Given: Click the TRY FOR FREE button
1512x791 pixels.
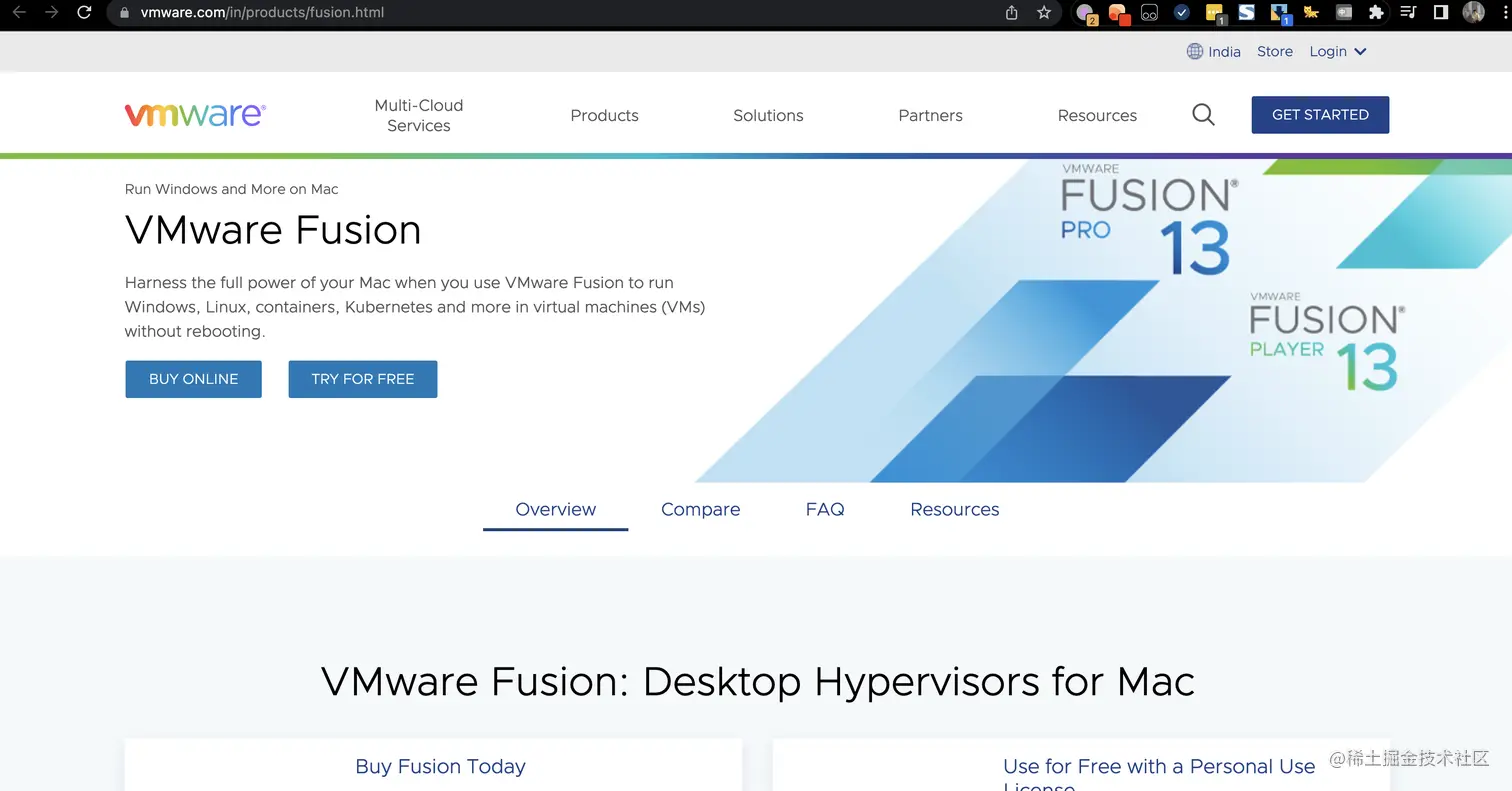Looking at the screenshot, I should 362,379.
